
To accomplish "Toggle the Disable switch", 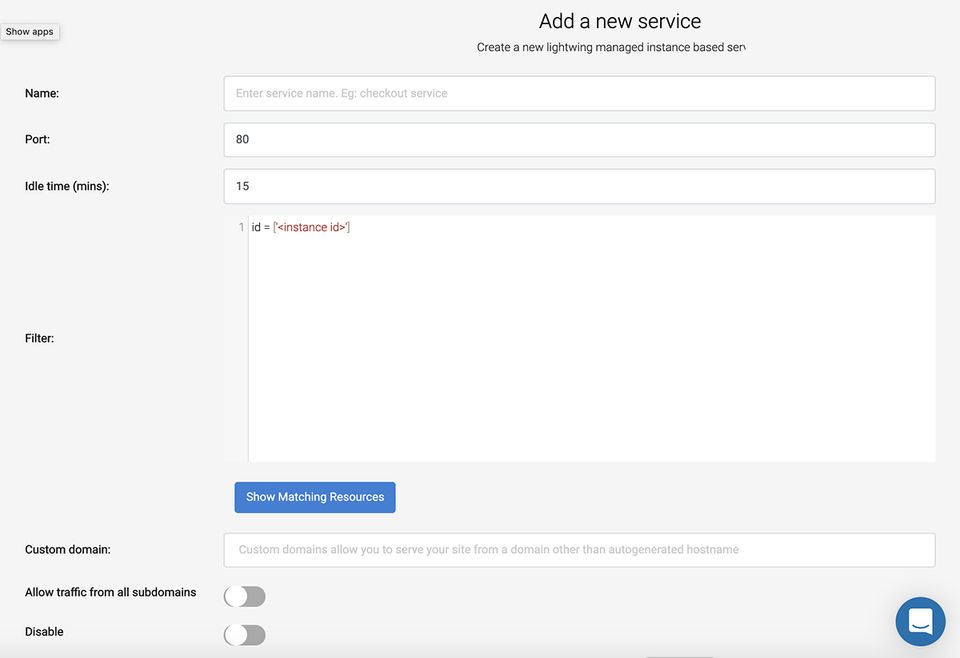I will (x=244, y=635).
